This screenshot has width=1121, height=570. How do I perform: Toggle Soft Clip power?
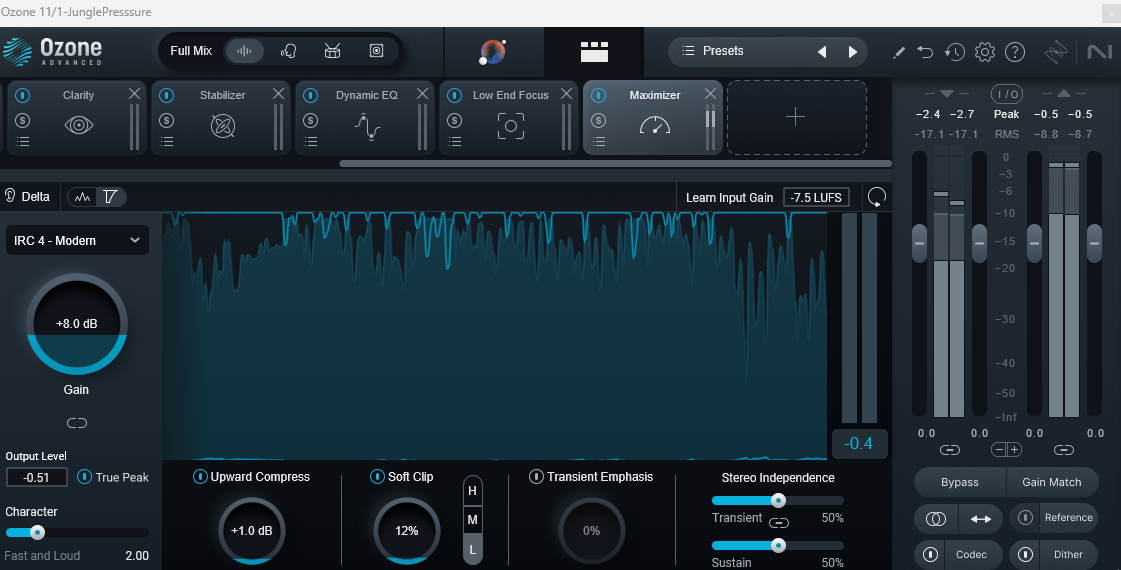tap(377, 476)
